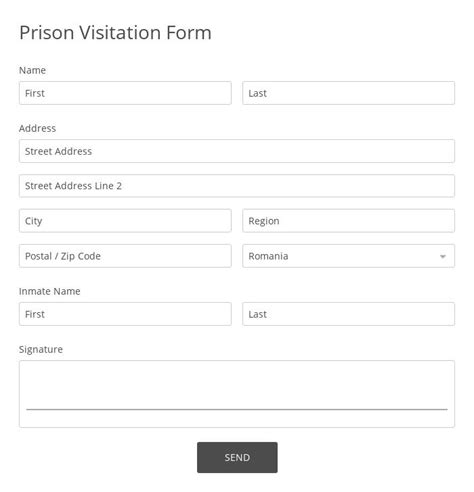Click the Inmate Name label
This screenshot has height=492, width=474.
(49, 291)
